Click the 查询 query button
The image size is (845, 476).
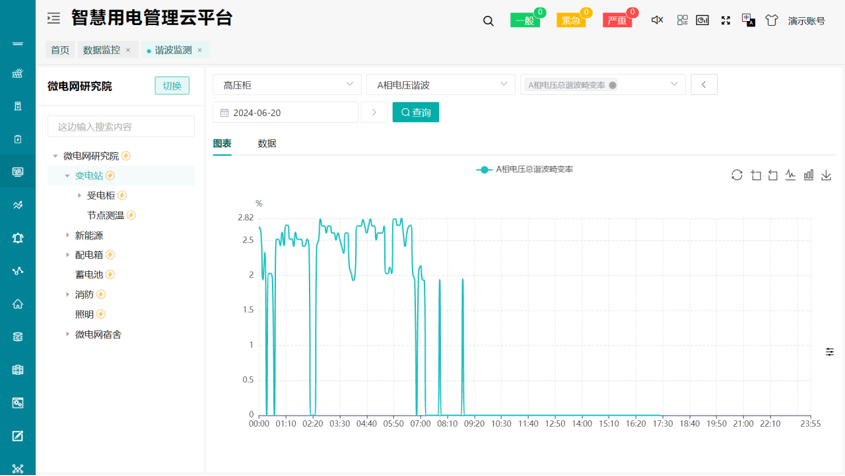click(x=415, y=112)
